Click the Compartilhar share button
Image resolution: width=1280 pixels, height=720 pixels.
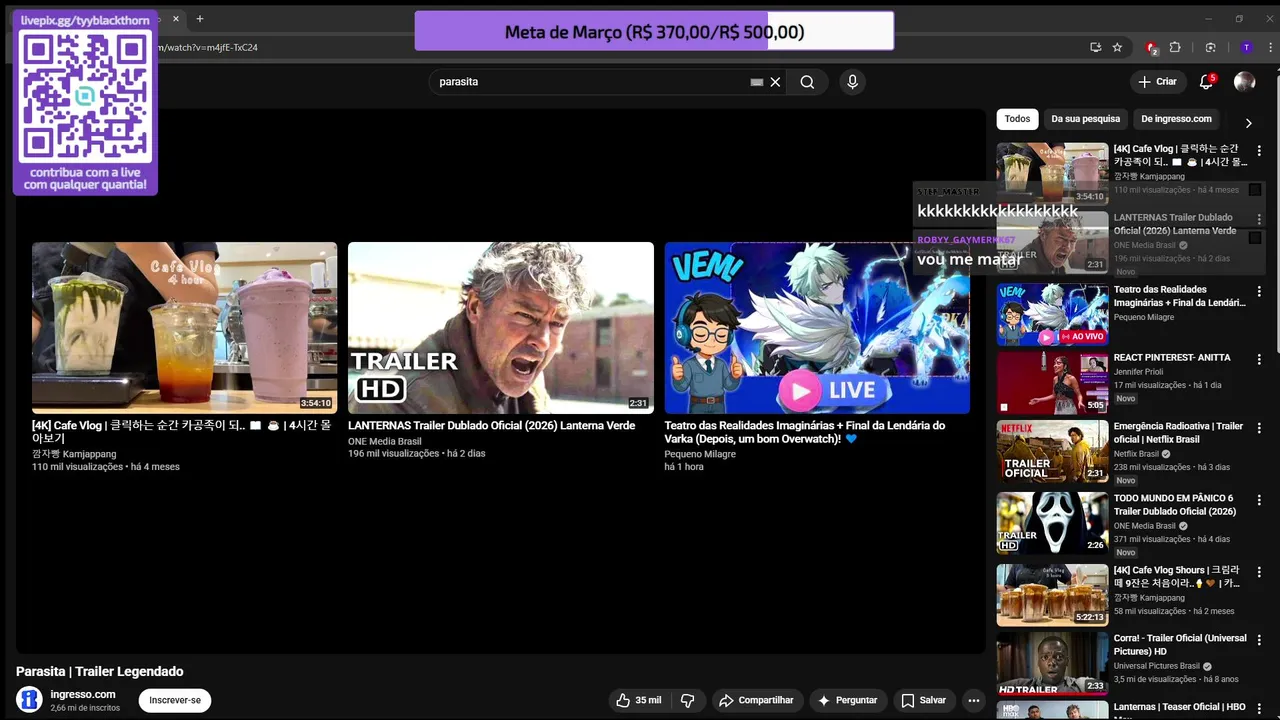tap(756, 700)
